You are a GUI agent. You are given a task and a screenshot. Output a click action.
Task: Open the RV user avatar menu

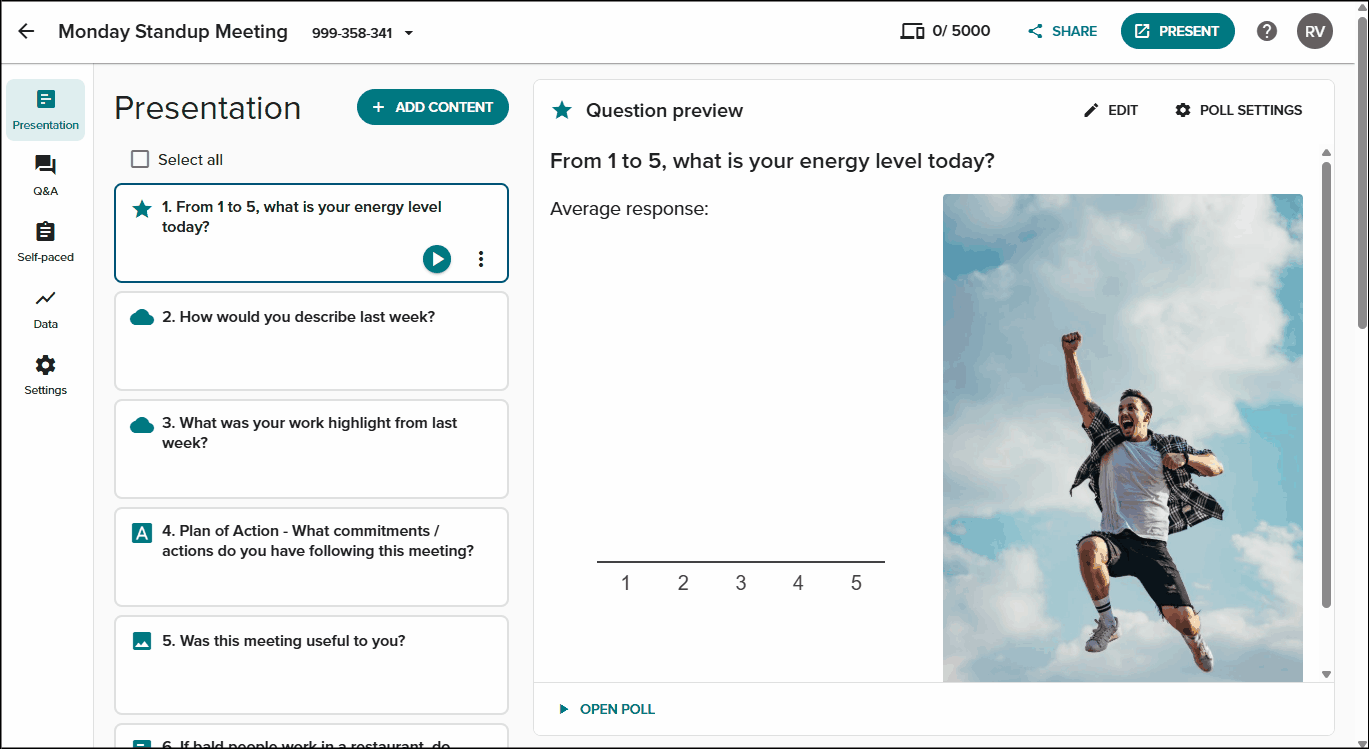coord(1315,31)
